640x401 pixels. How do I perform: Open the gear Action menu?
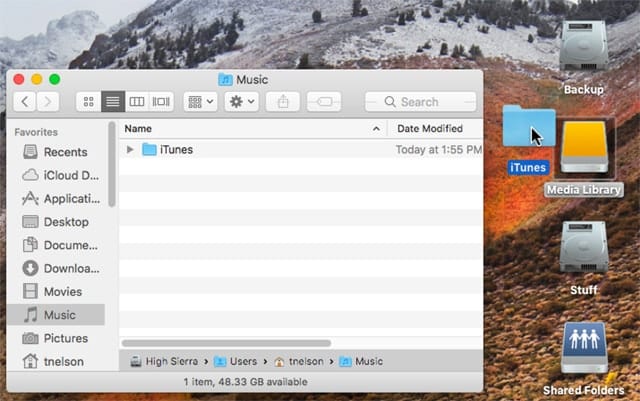point(242,102)
